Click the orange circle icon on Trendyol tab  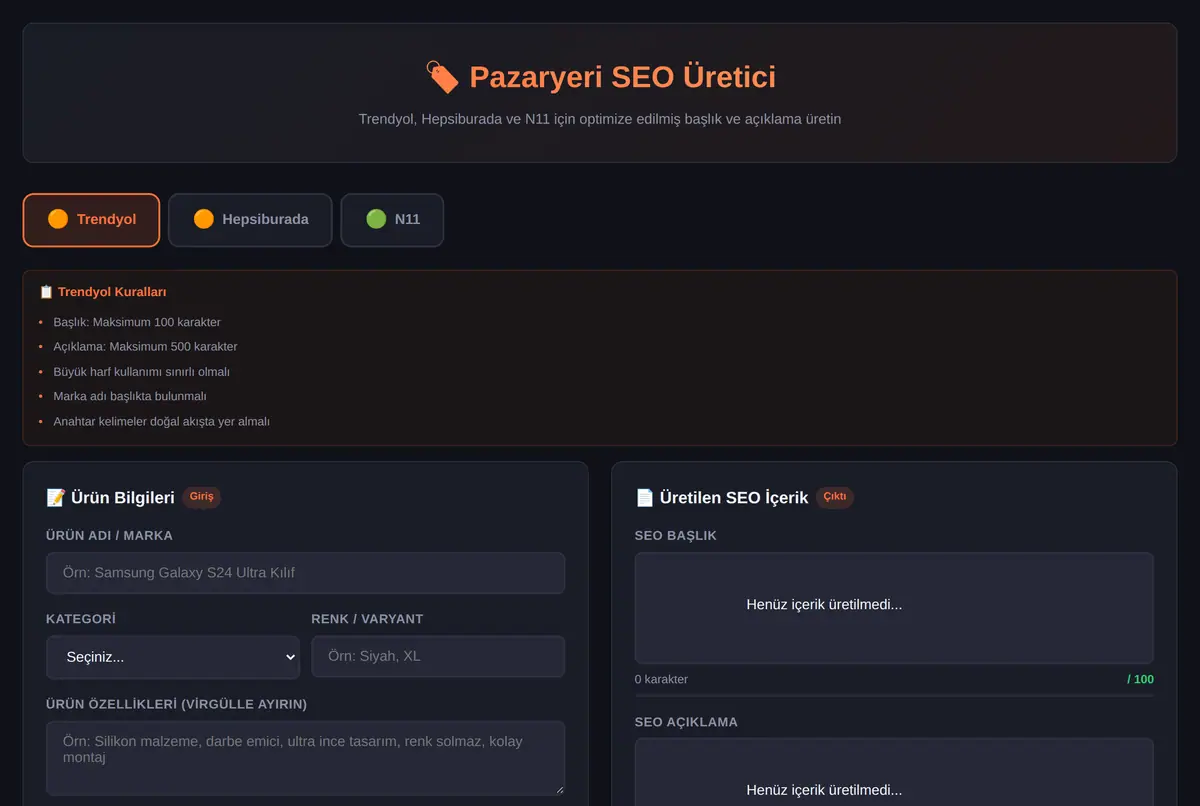coord(58,219)
